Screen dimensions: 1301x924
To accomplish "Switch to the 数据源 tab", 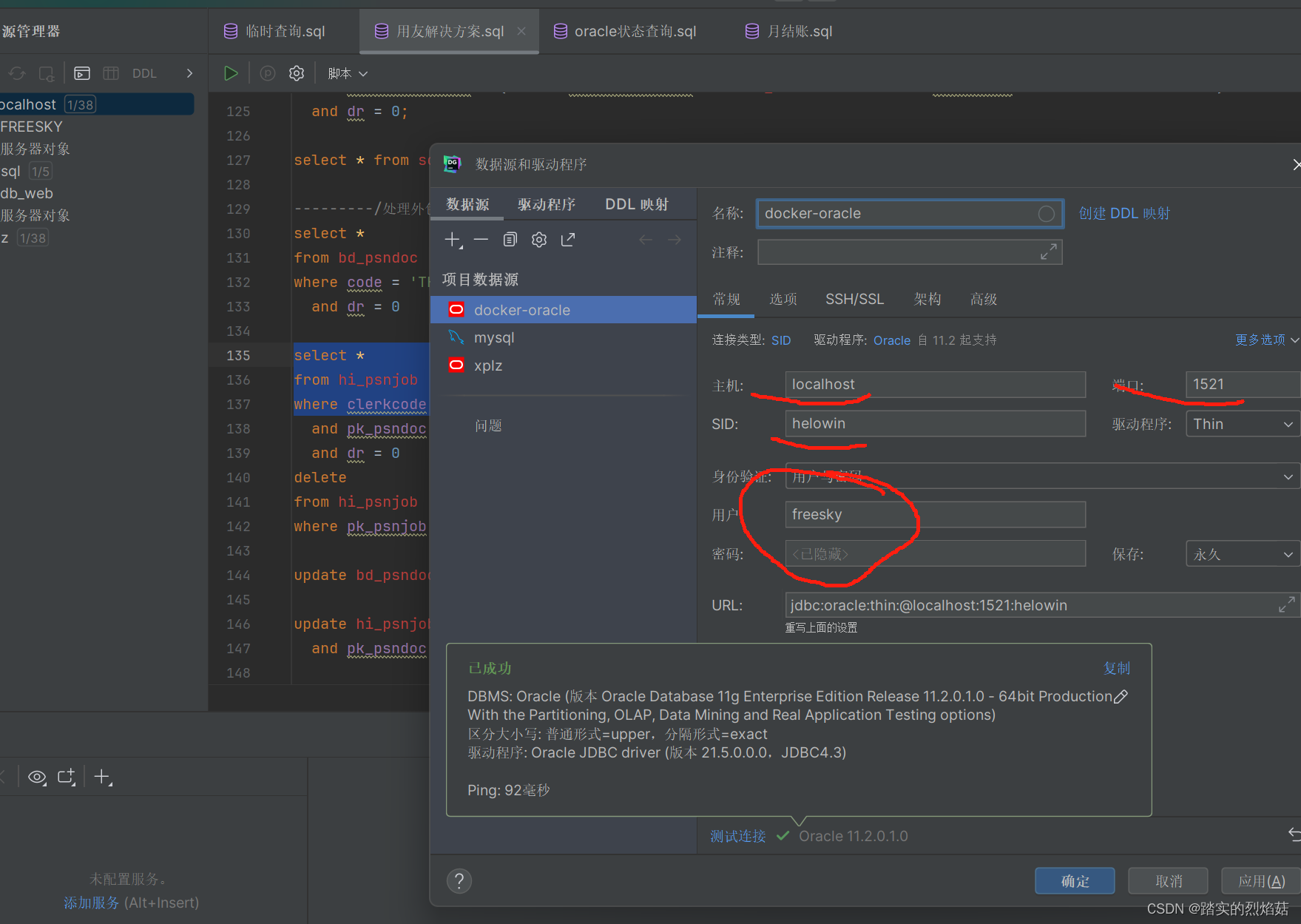I will [x=467, y=204].
